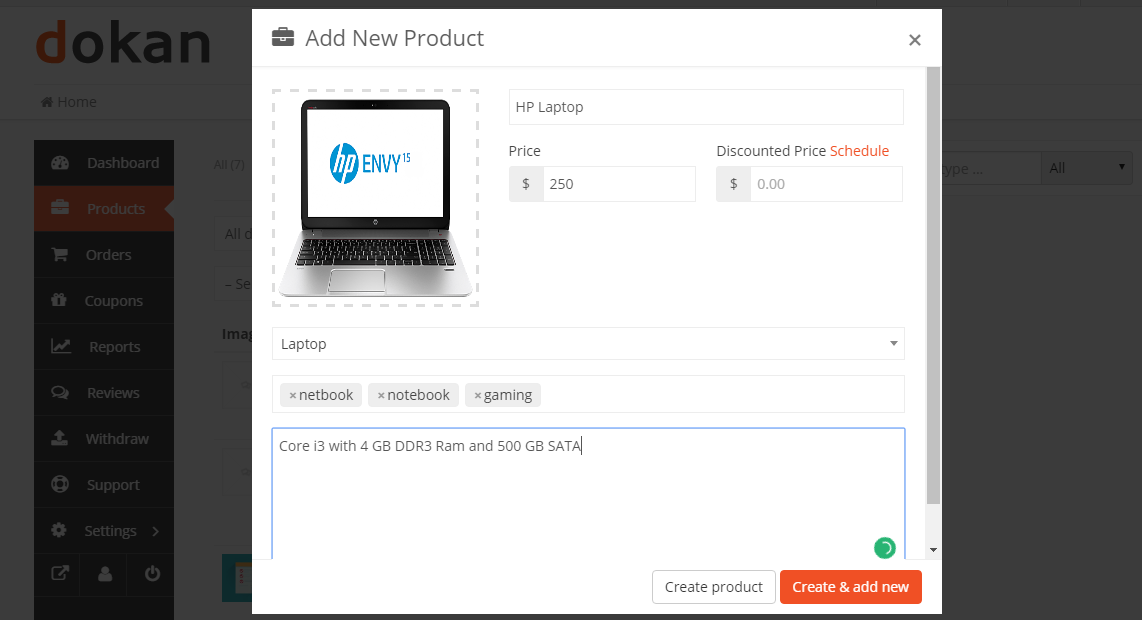Open the All filter dropdown behind dialog

tap(1087, 168)
